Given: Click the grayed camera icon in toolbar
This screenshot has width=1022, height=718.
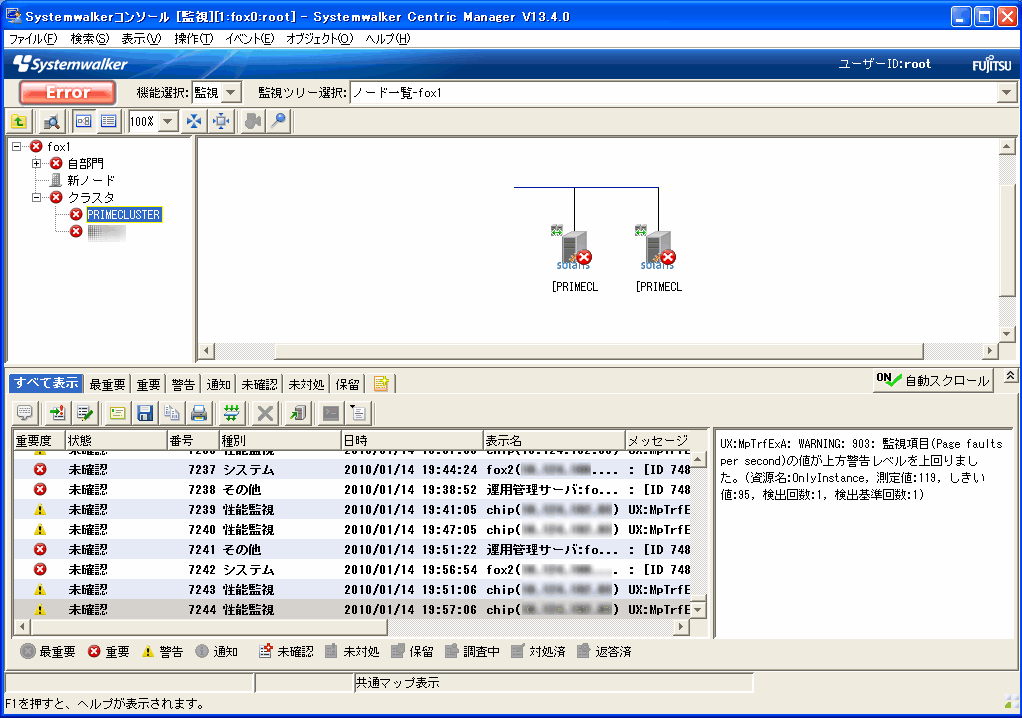Looking at the screenshot, I should pos(253,121).
